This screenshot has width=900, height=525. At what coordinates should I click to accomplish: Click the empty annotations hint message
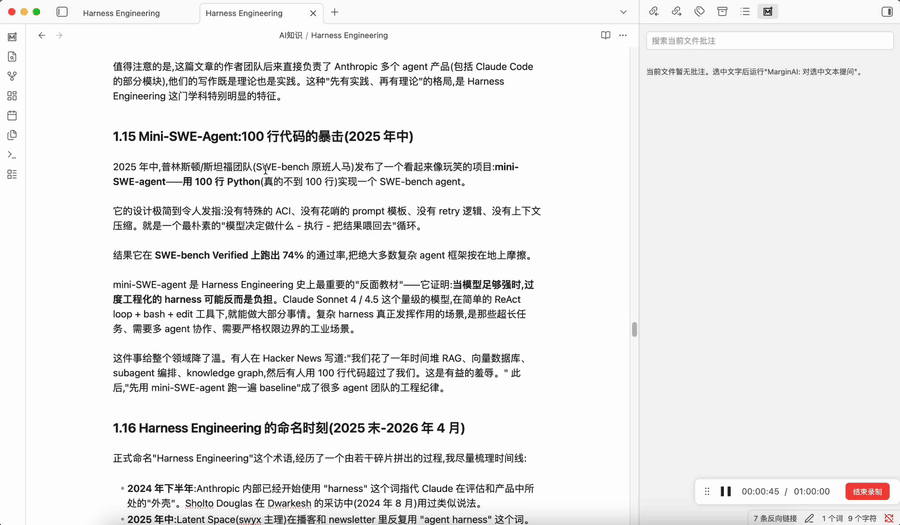pos(754,72)
